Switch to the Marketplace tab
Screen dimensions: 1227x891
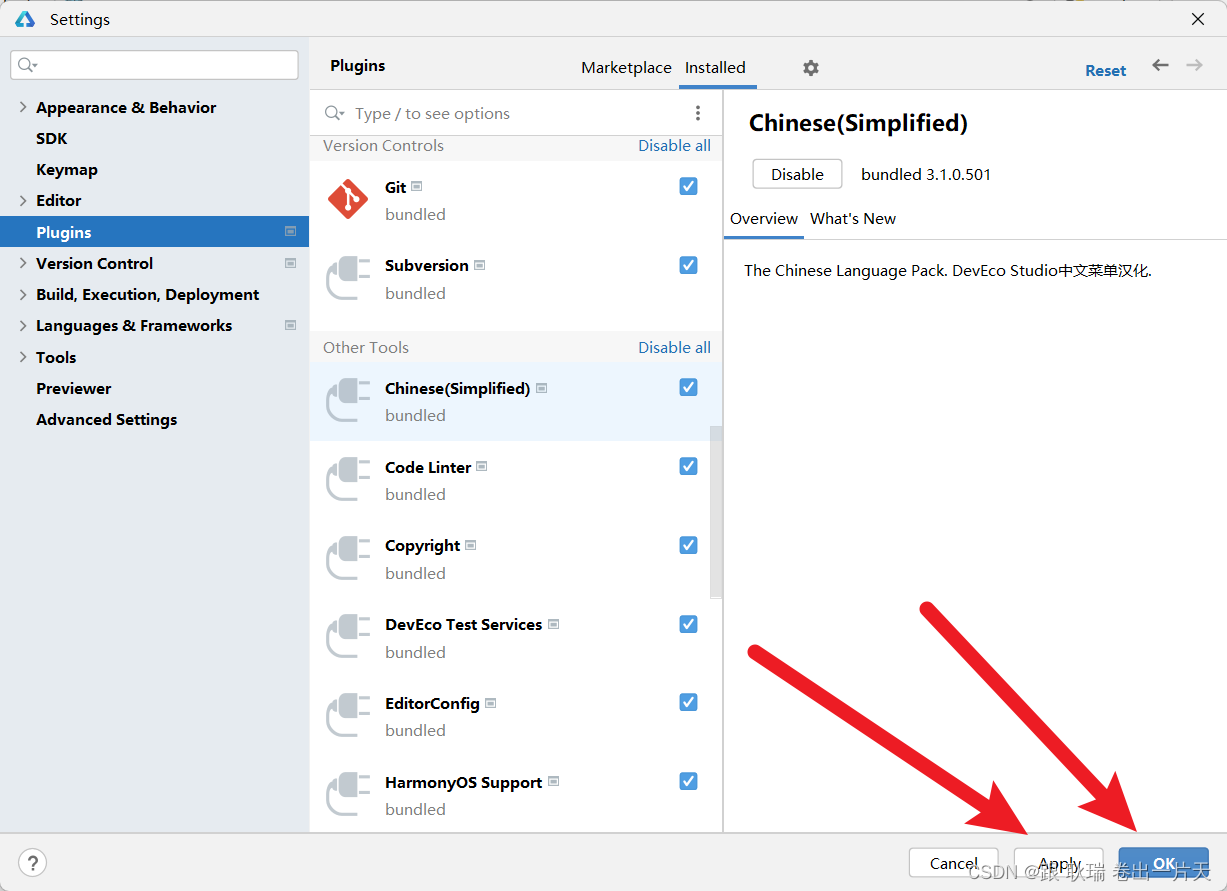click(626, 68)
